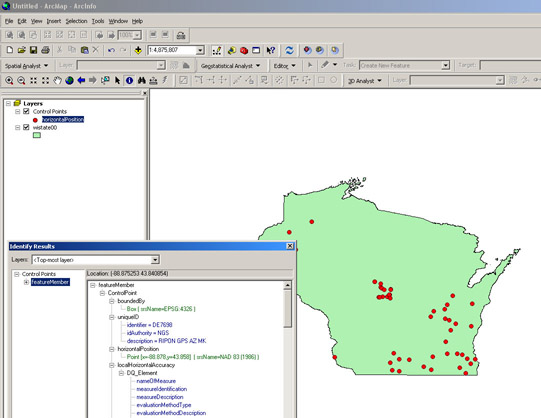The width and height of the screenshot is (541, 418).
Task: Collapse the DQ_Element node
Action: pos(121,373)
